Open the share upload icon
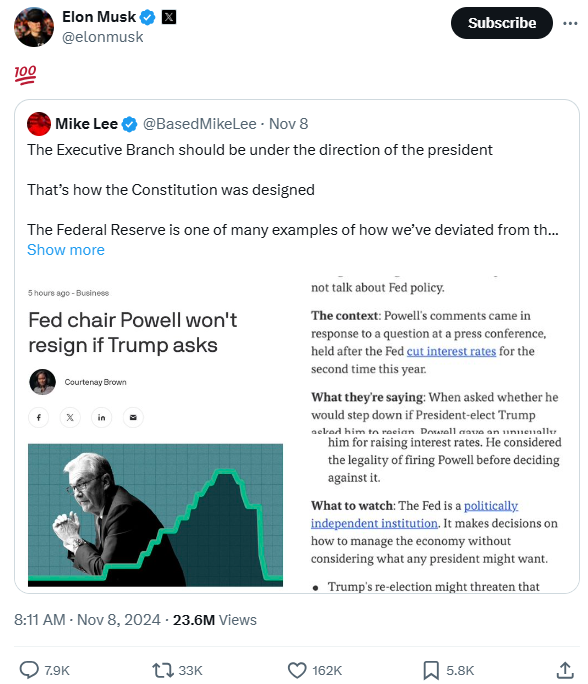Viewport: 588px width, 684px height. pos(565,670)
